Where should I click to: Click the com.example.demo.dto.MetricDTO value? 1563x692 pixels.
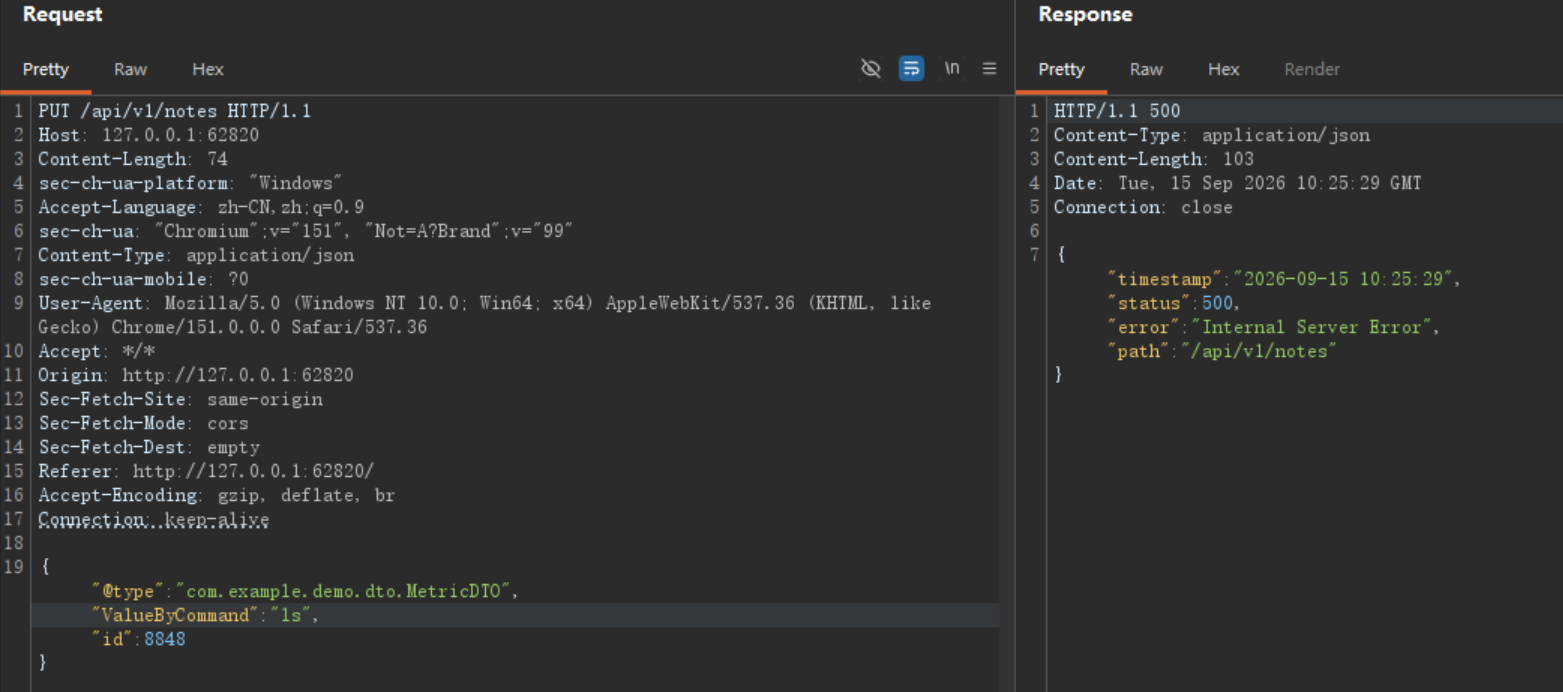point(343,591)
